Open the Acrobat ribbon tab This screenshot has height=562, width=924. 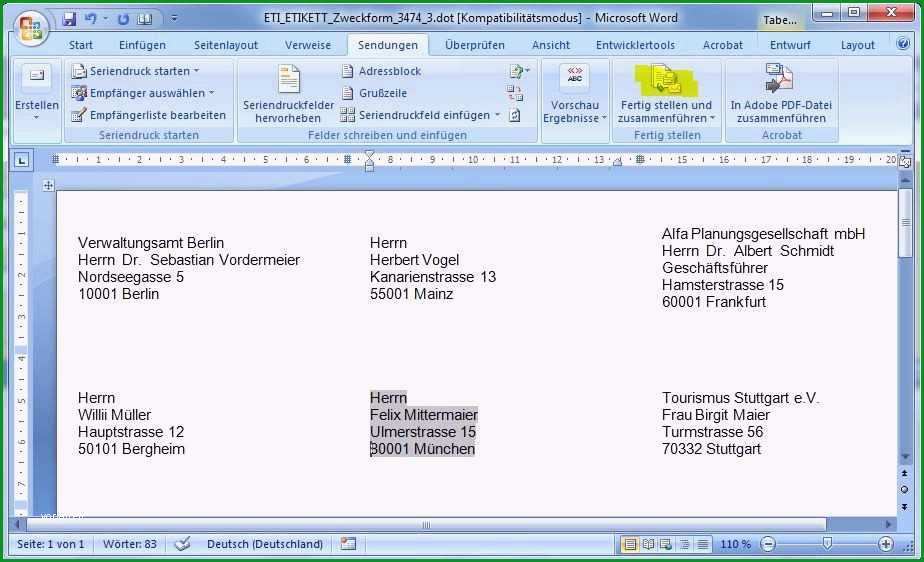click(x=722, y=45)
